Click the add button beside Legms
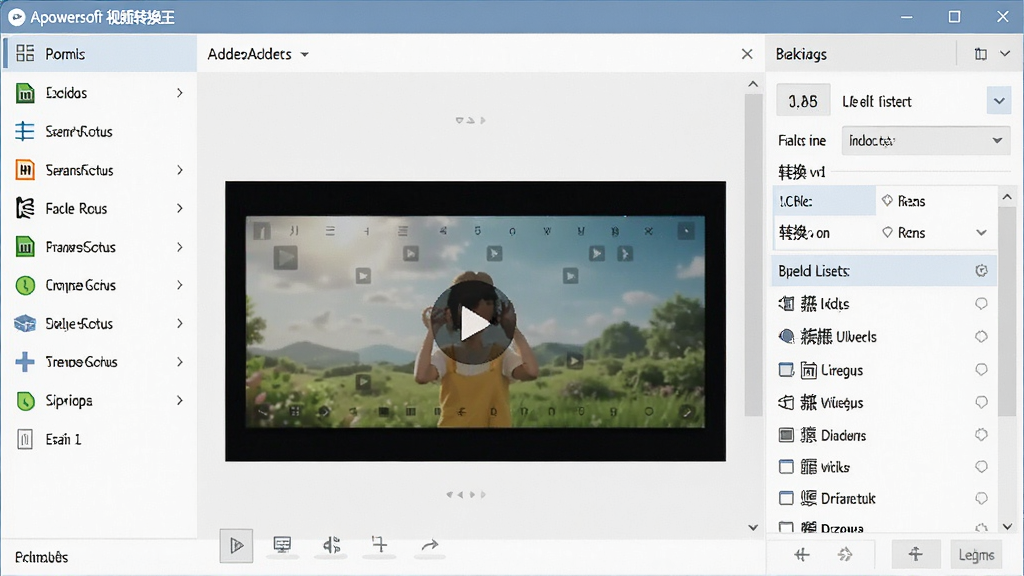 point(915,554)
